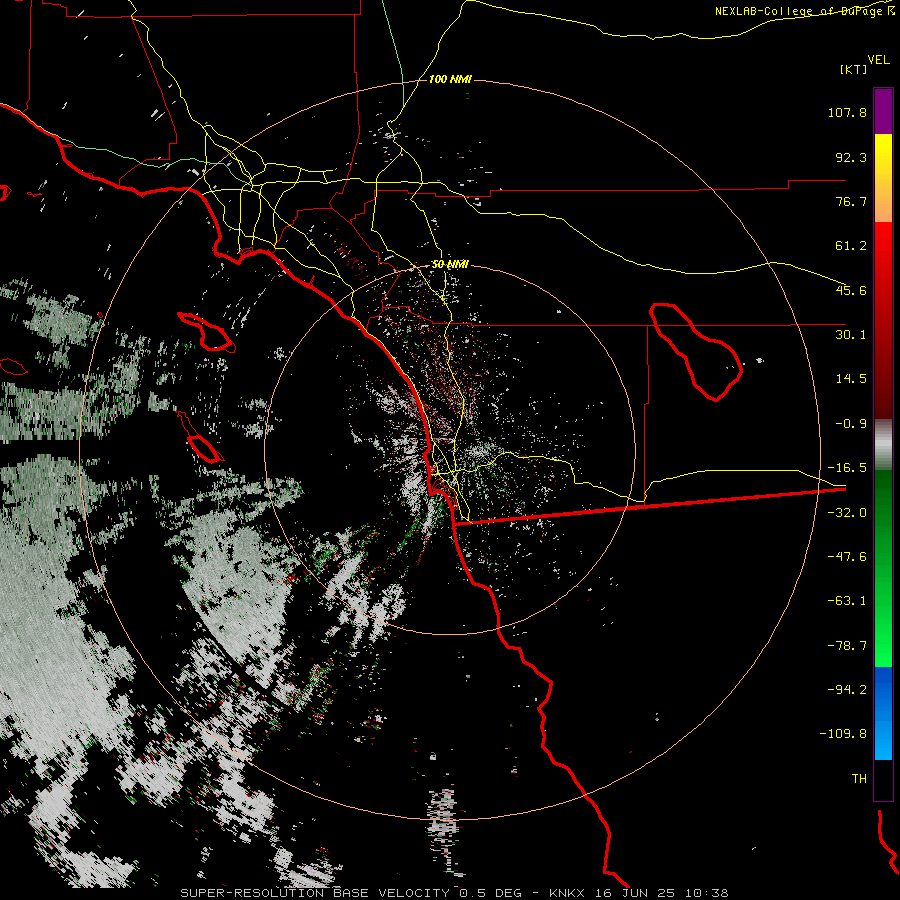
Task: Select the -32.0 value on the velocity scale
Action: [847, 513]
